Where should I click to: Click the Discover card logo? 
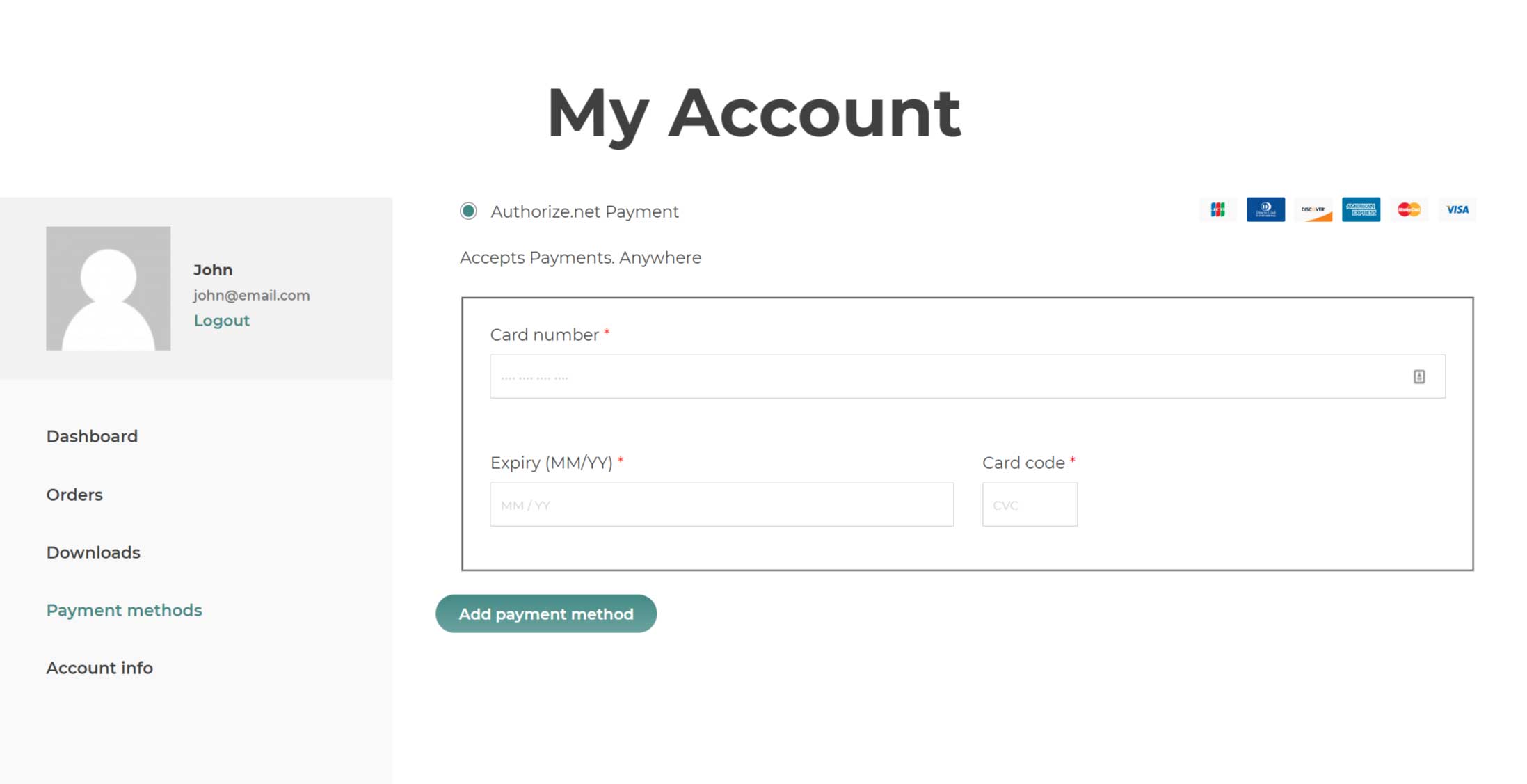pyautogui.click(x=1313, y=209)
